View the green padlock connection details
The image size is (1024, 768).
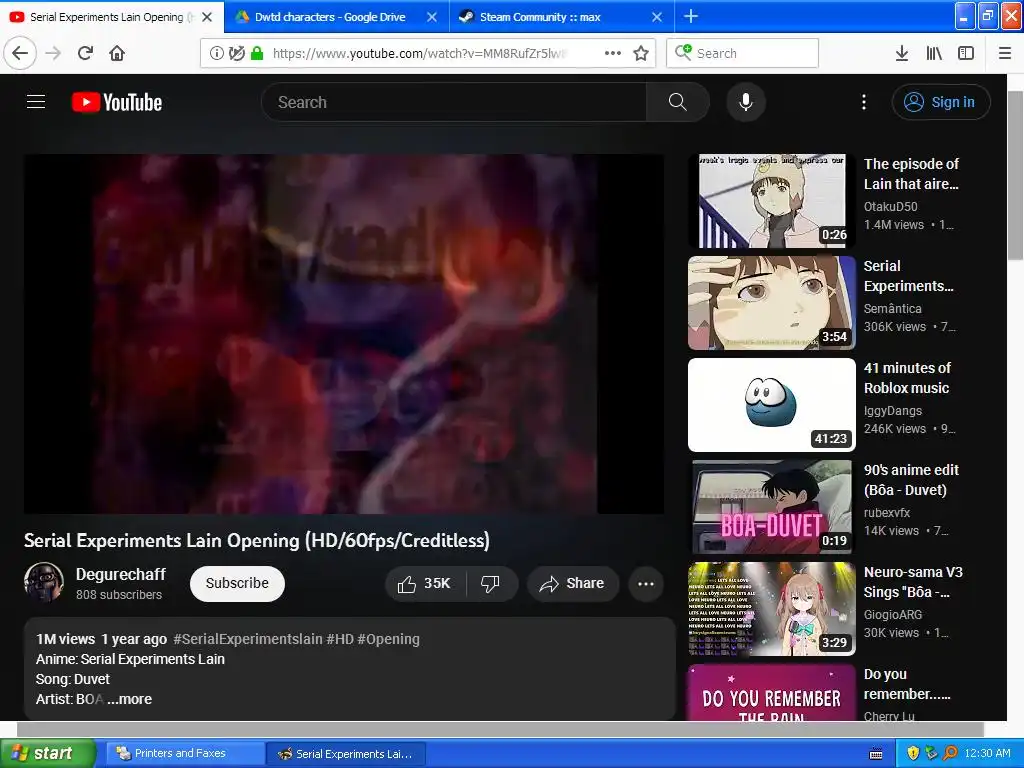[x=257, y=53]
